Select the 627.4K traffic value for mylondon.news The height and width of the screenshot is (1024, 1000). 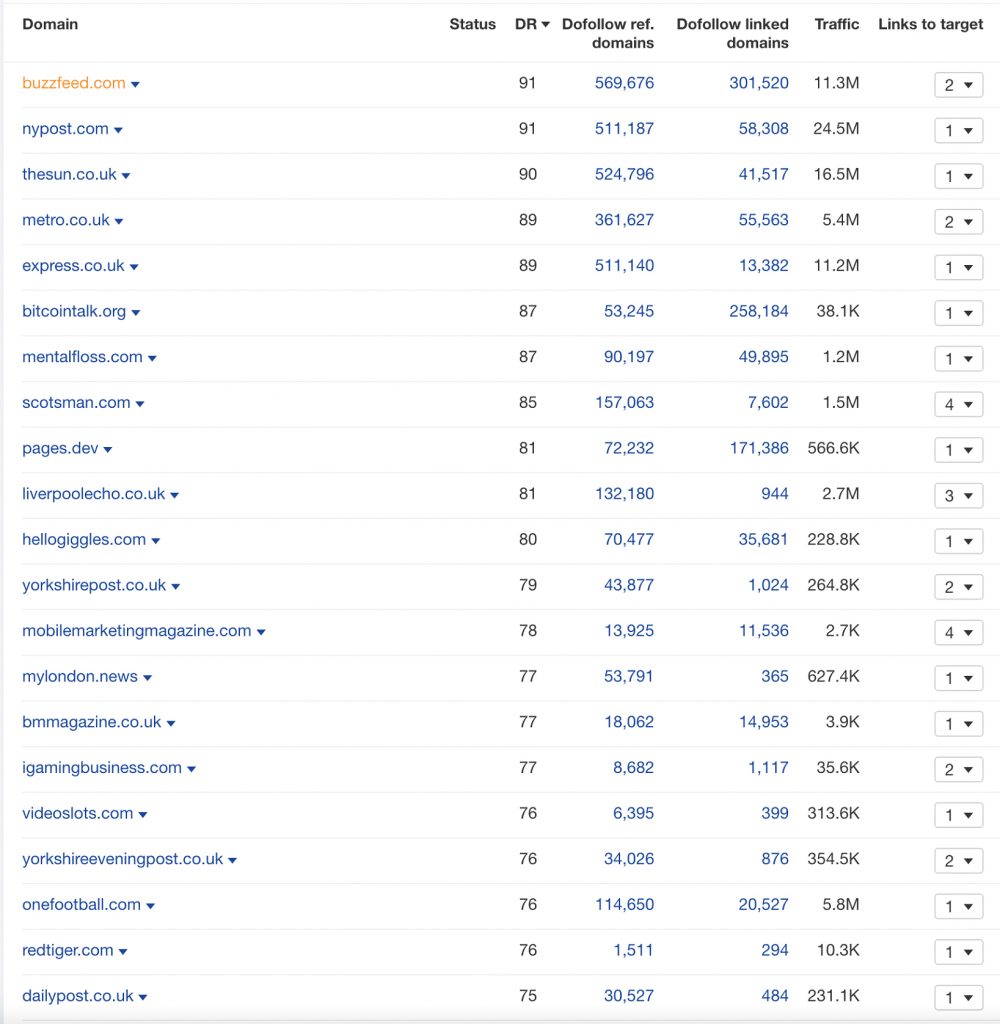[833, 677]
